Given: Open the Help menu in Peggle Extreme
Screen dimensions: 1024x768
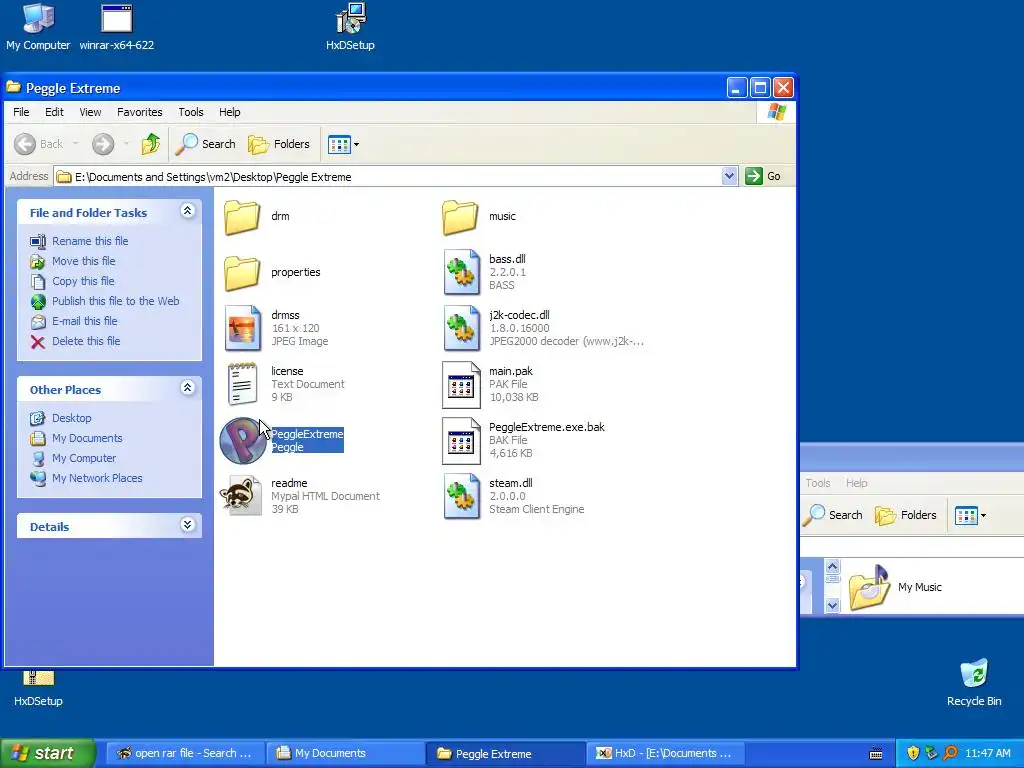Looking at the screenshot, I should pos(229,112).
